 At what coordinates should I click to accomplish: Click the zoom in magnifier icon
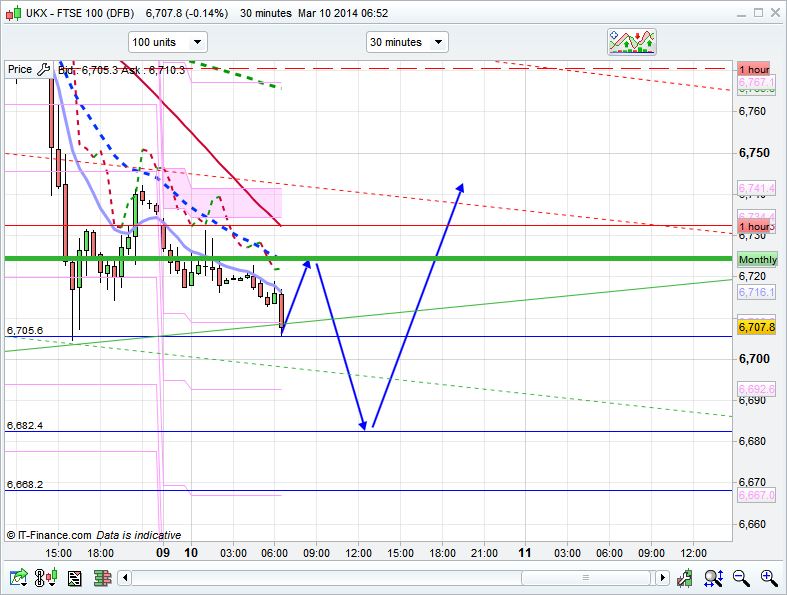coord(768,577)
